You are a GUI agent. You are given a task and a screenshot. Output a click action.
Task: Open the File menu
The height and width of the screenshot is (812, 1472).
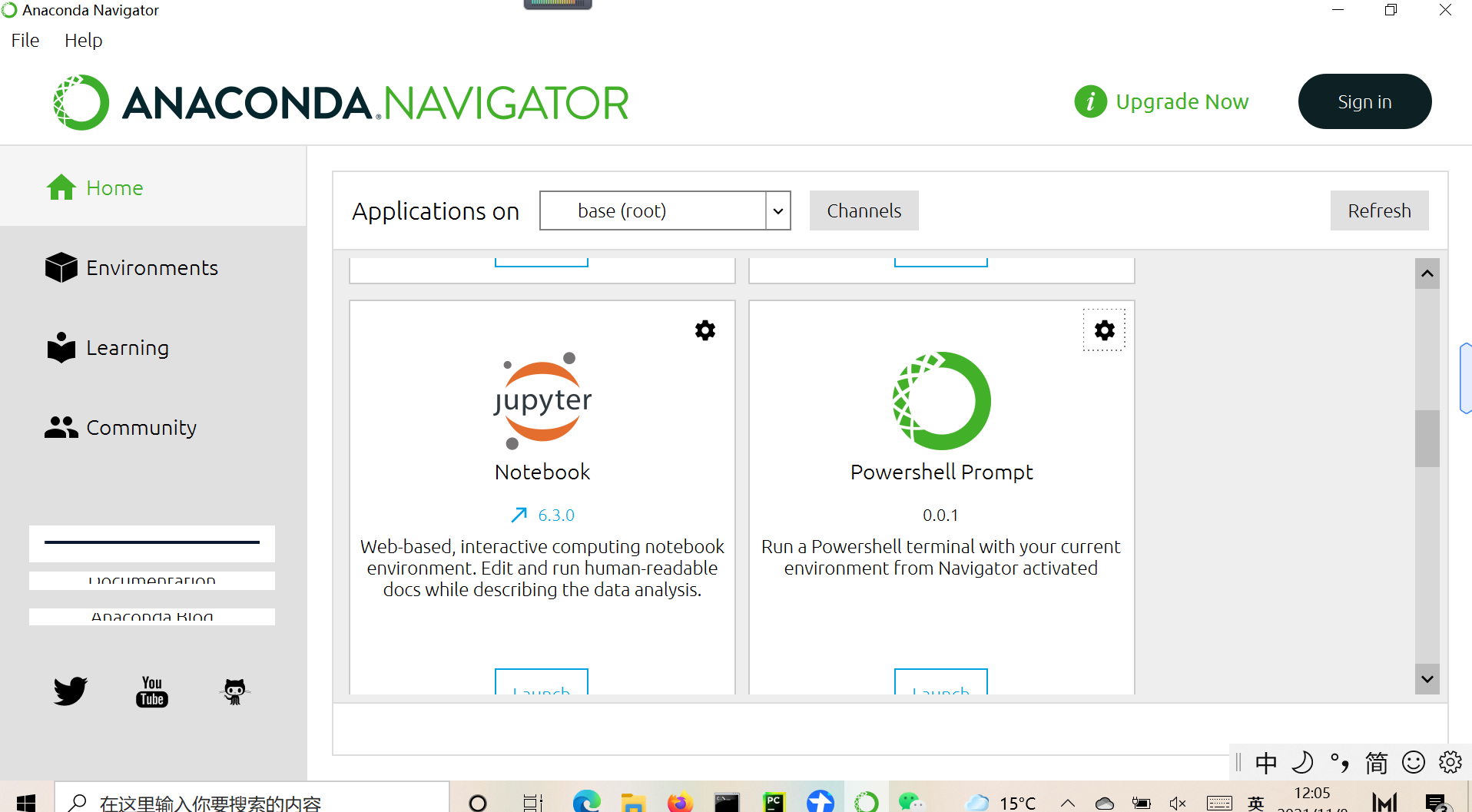(25, 40)
